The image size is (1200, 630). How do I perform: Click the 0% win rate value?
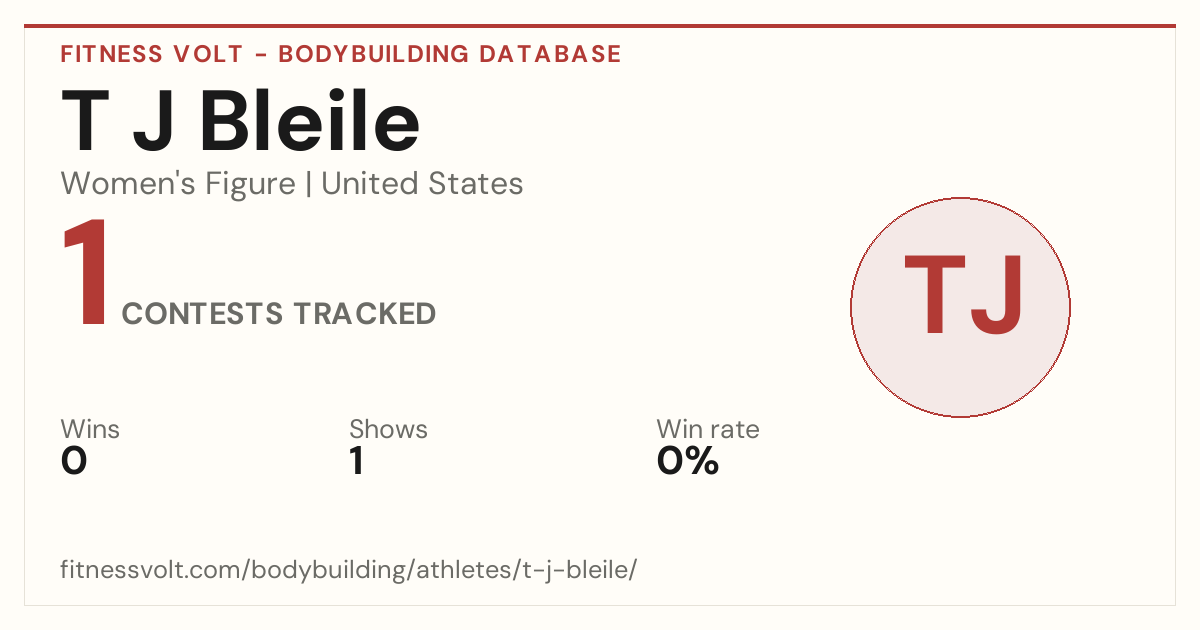click(x=688, y=462)
